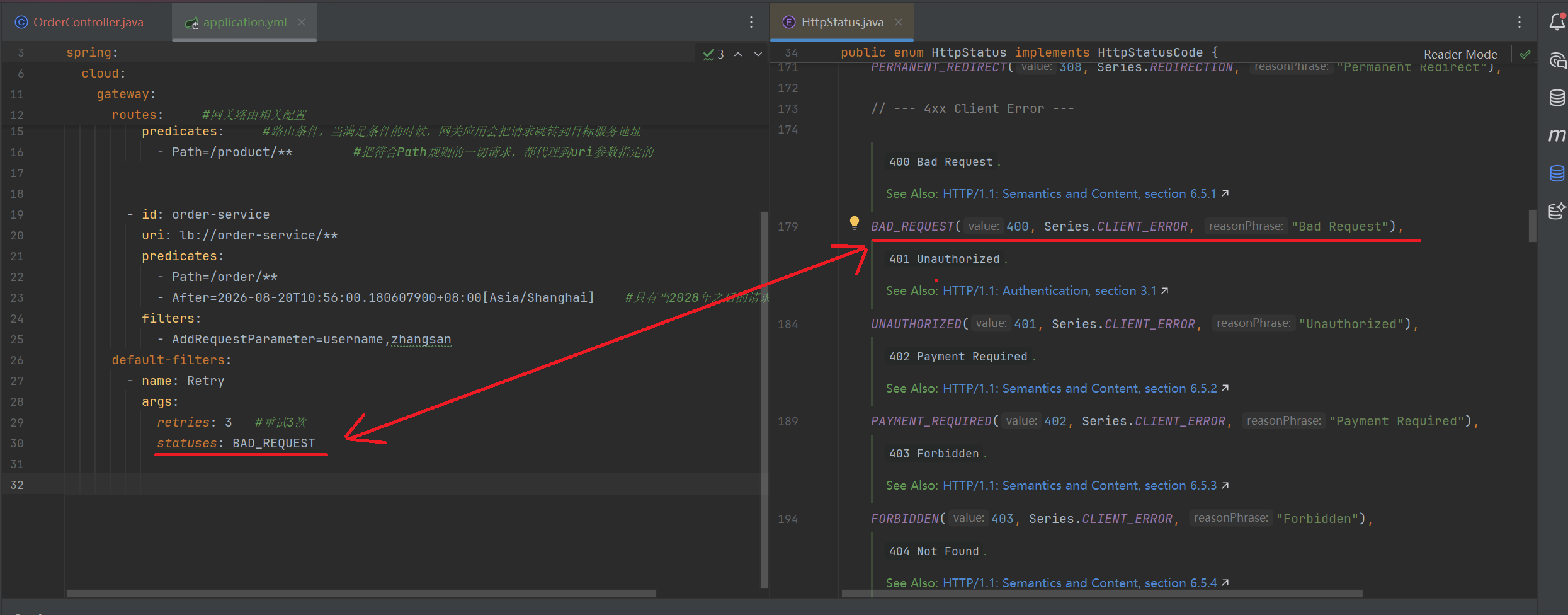Viewport: 1568px width, 615px height.
Task: Click the HttpStatusCode interface name
Action: click(1150, 52)
